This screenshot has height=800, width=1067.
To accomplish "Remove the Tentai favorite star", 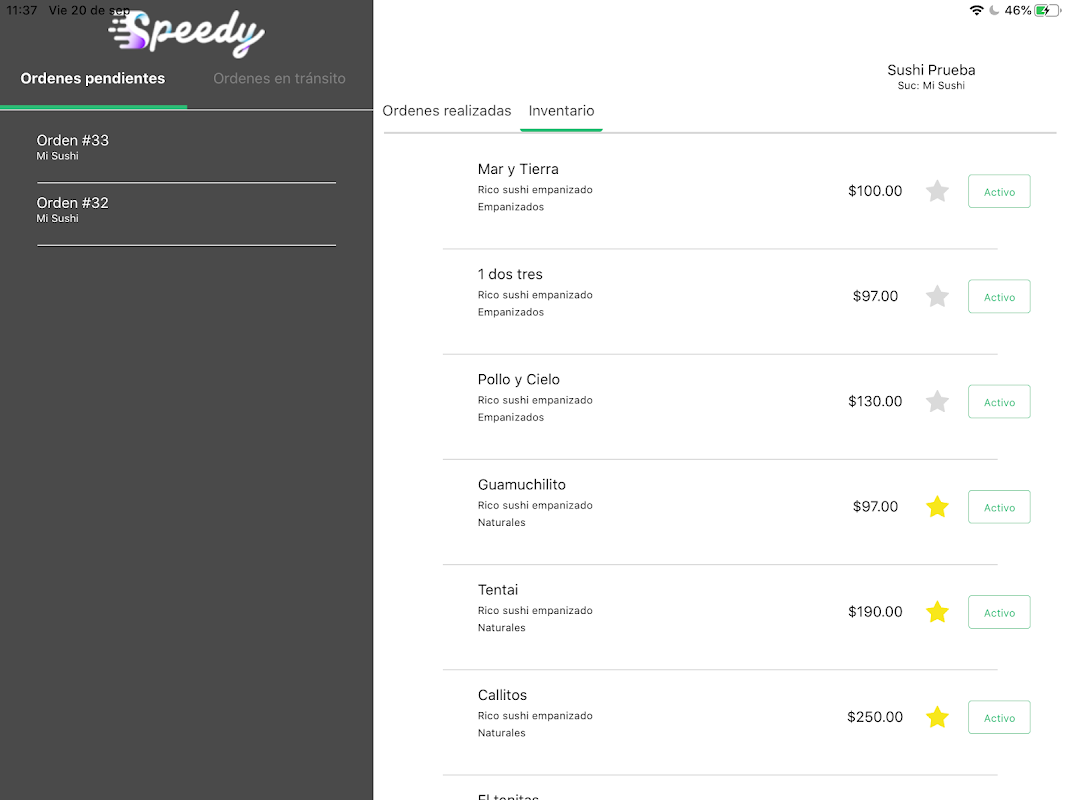I will (x=937, y=612).
